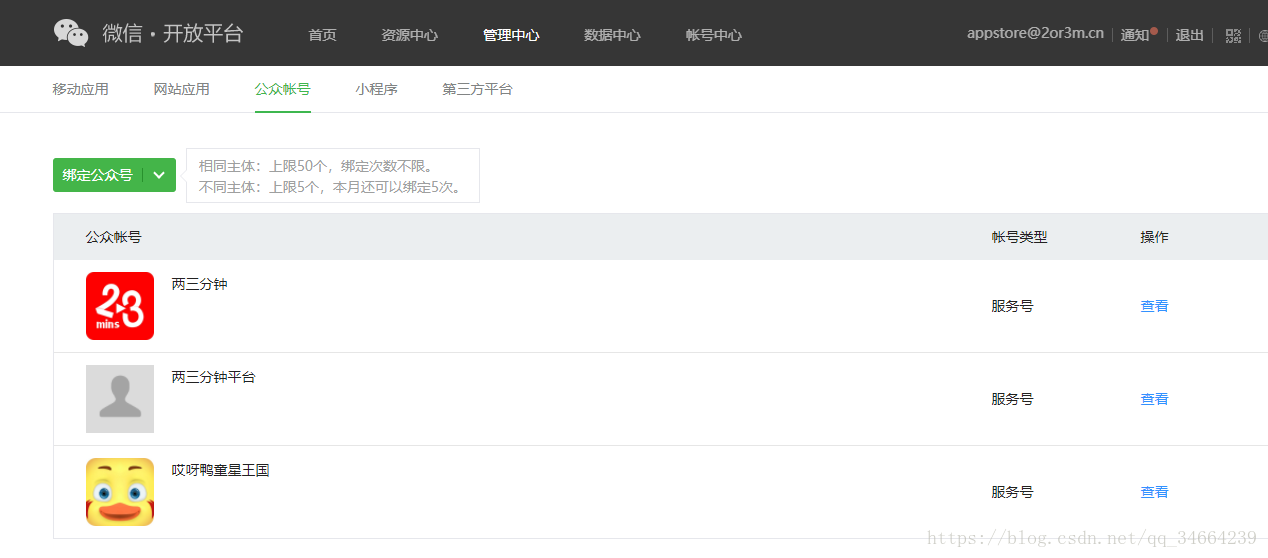The width and height of the screenshot is (1268, 558).
Task: Open 管理中心 in top navigation
Action: pyautogui.click(x=511, y=35)
